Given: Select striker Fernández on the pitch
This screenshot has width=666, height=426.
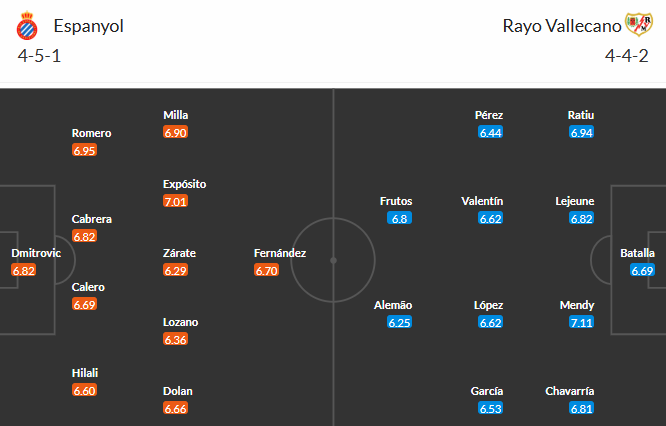Looking at the screenshot, I should tap(280, 253).
